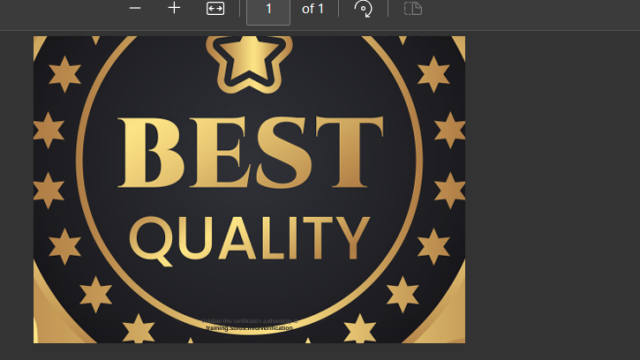The image size is (640, 360).
Task: Click the zoom in plus icon
Action: point(174,8)
